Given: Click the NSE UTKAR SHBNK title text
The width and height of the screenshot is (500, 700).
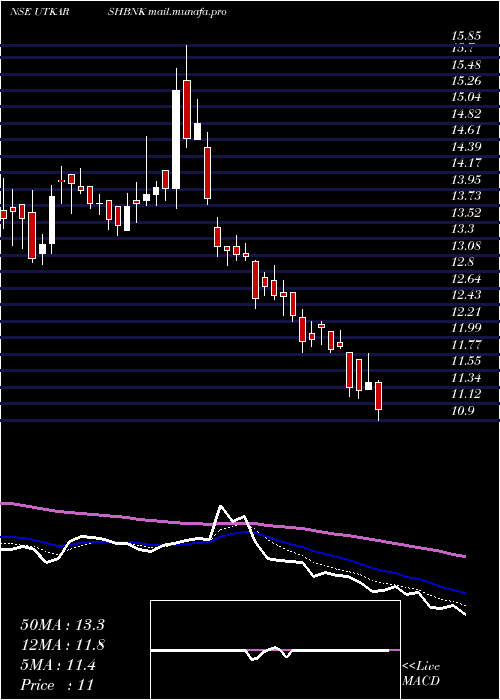Looking at the screenshot, I should (x=79, y=12).
